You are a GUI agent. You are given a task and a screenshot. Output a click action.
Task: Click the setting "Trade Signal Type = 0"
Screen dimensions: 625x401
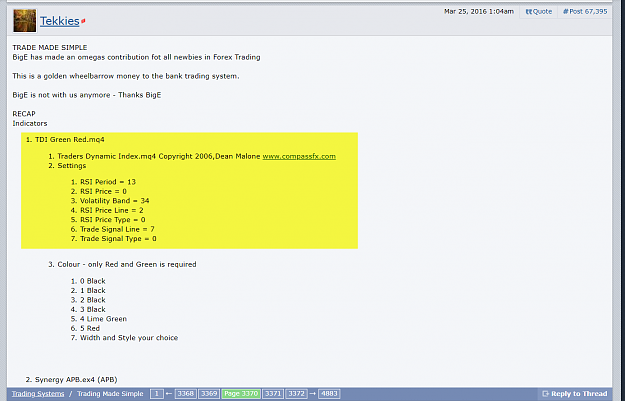118,239
